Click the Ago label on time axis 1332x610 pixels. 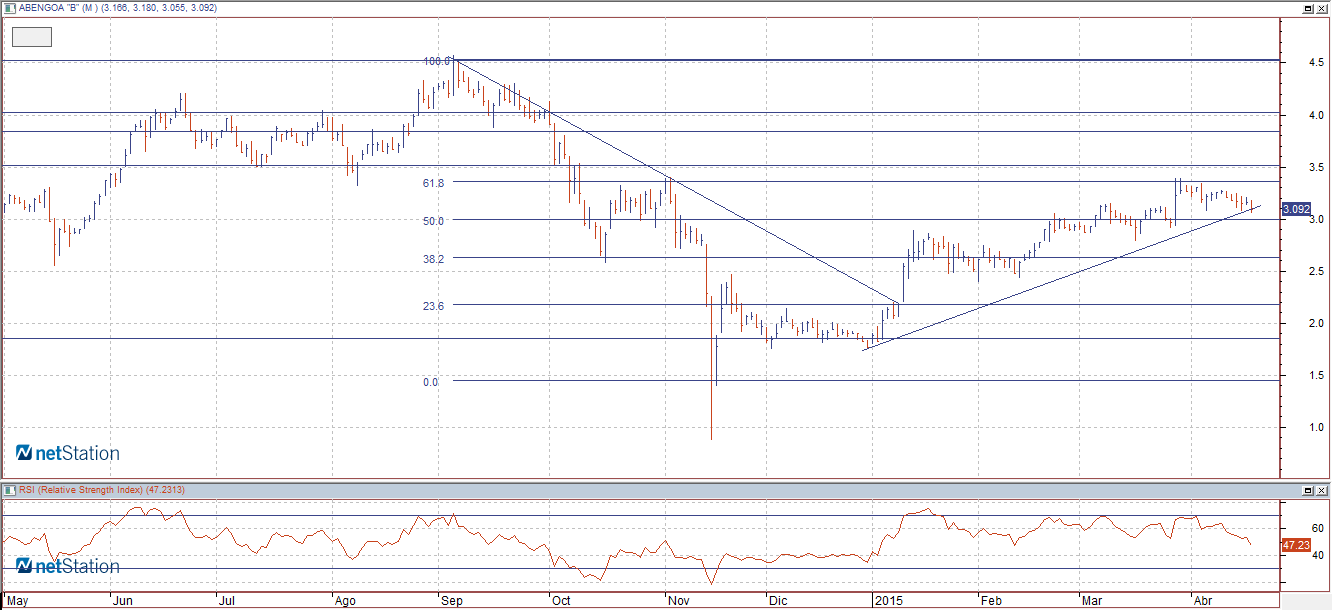tap(345, 601)
